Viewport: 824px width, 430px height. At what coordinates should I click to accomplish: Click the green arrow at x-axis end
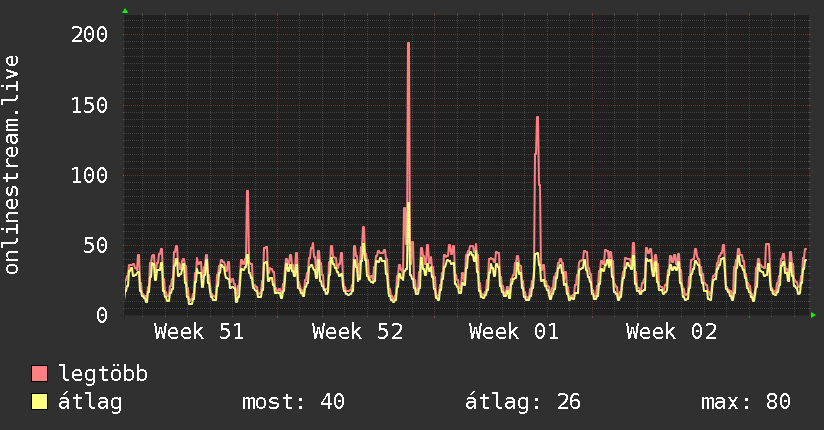pyautogui.click(x=813, y=315)
